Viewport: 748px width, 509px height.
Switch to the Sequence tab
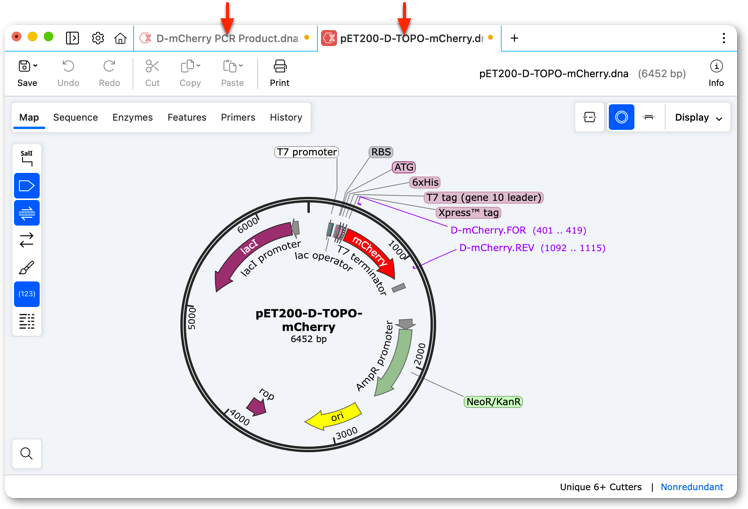point(75,117)
